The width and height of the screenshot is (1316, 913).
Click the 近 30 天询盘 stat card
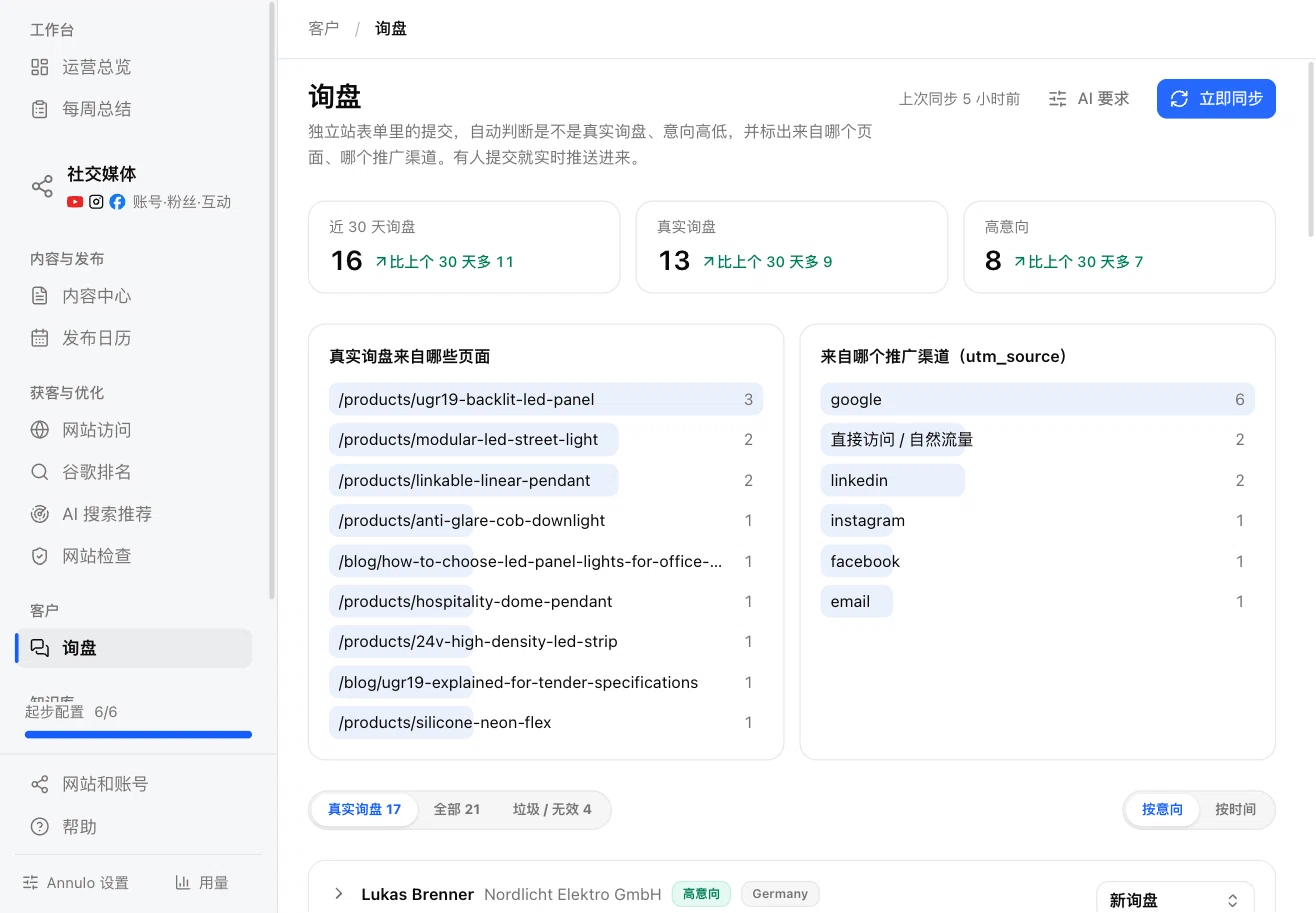coord(464,247)
